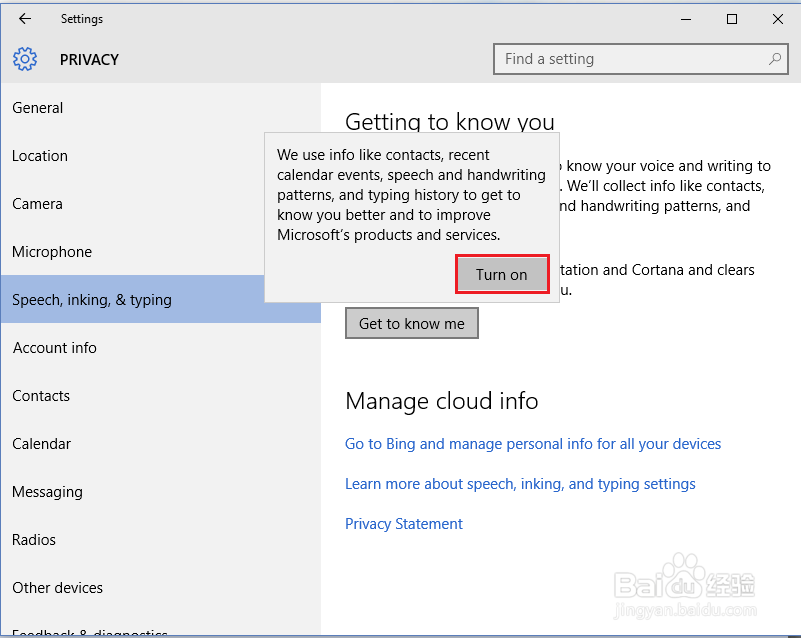This screenshot has height=638, width=801.
Task: Click the PRIVACY title text
Action: [89, 60]
